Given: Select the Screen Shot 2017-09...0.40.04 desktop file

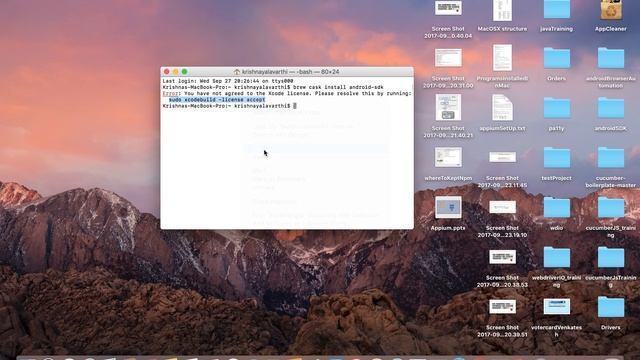Looking at the screenshot, I should click(448, 8).
